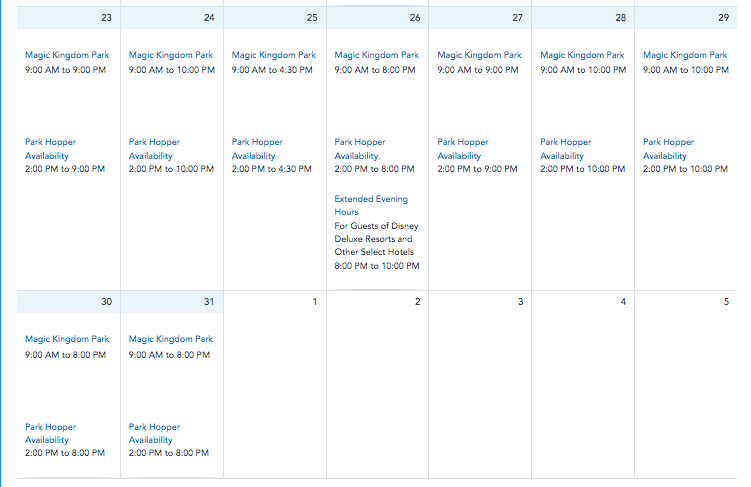Select Park Hopper Availability on the 26th
The height and width of the screenshot is (487, 751).
point(360,149)
